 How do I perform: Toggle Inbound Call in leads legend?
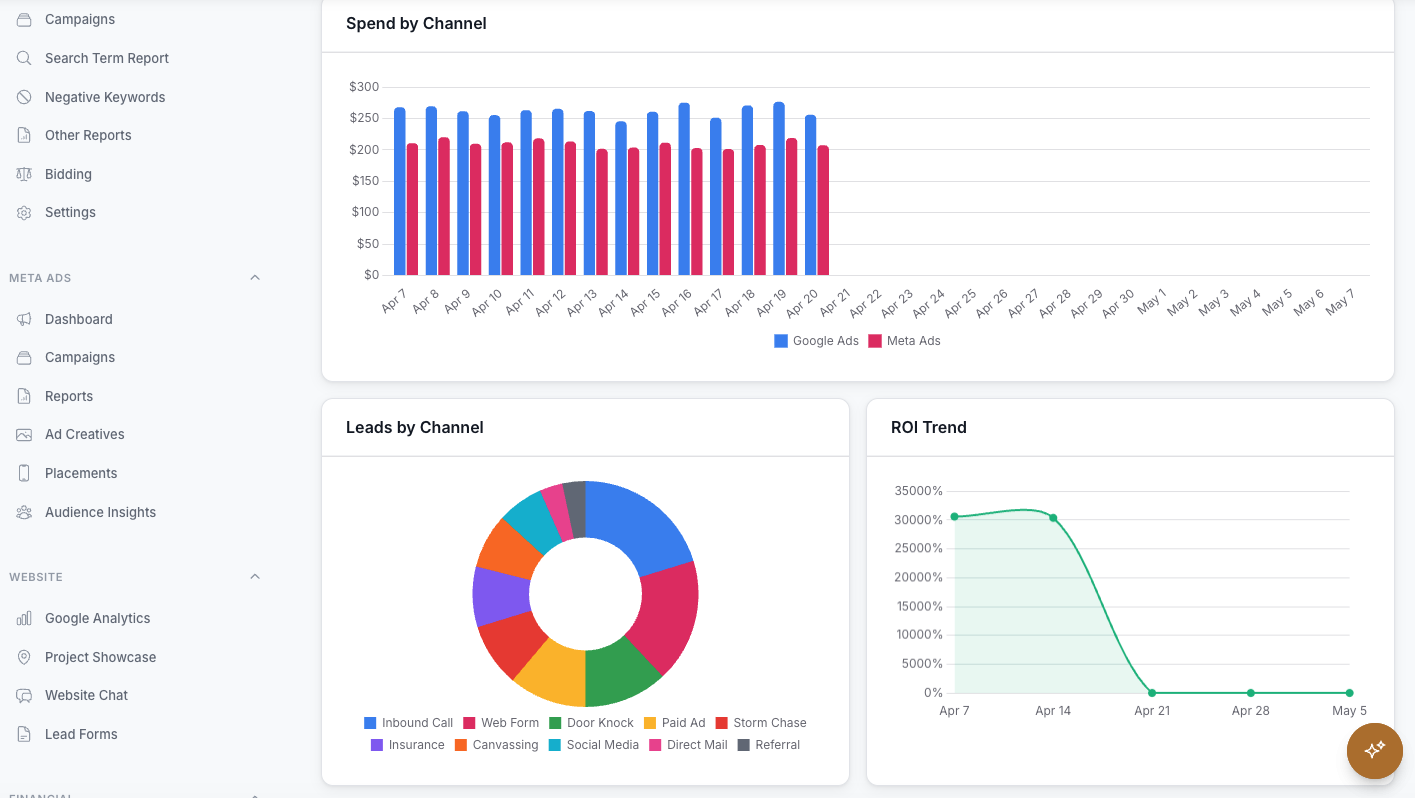[408, 723]
